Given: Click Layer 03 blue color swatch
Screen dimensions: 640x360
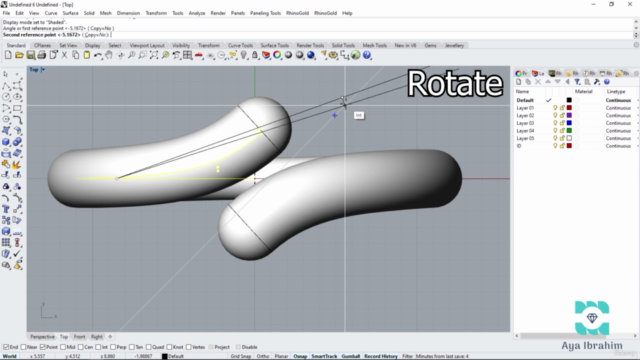Looking at the screenshot, I should (569, 123).
